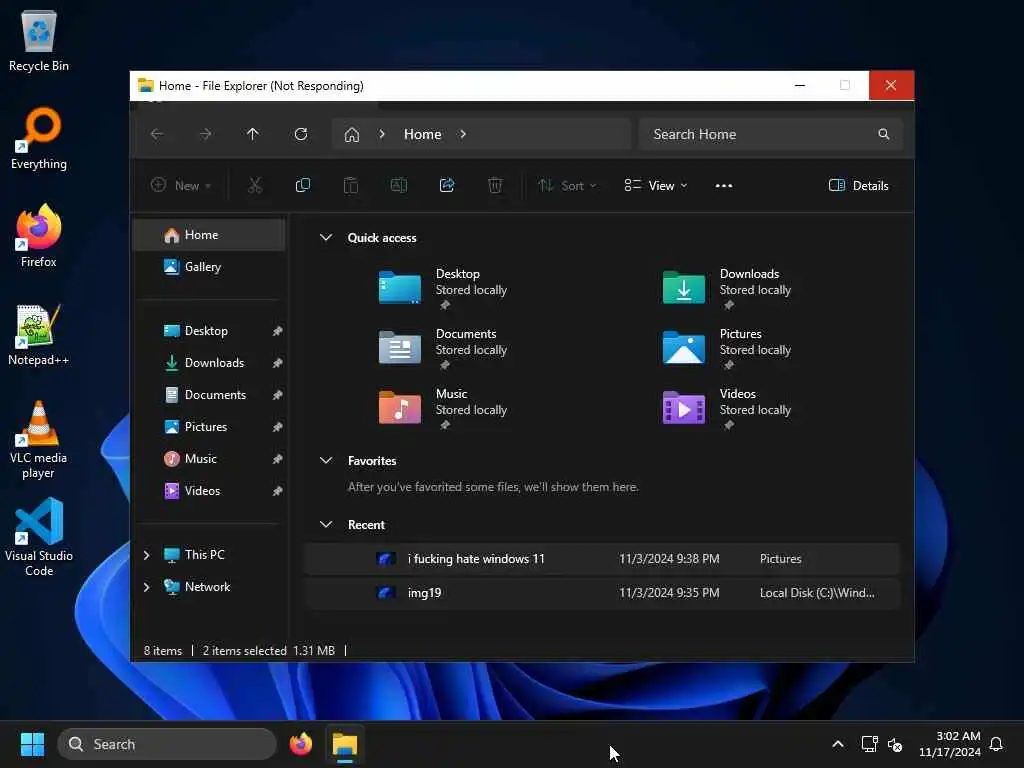The image size is (1024, 768).
Task: Open Downloads folder in Quick access
Action: pos(727,288)
